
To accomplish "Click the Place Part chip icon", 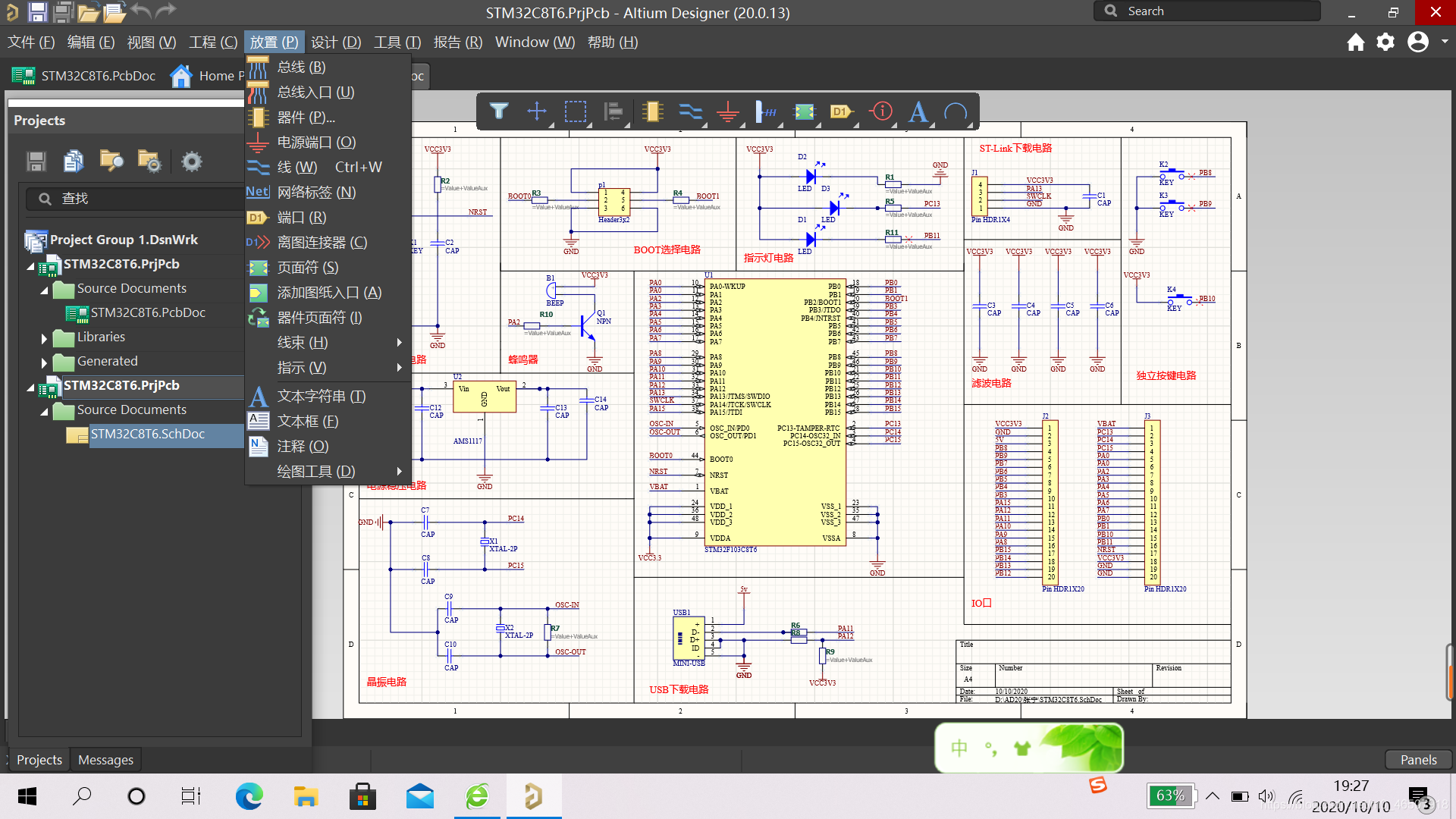I will pyautogui.click(x=652, y=111).
